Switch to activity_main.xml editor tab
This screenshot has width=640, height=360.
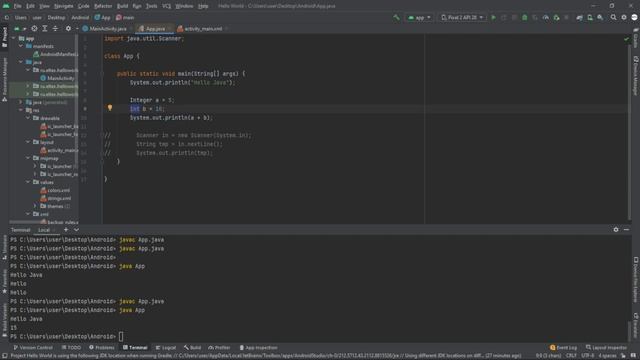coord(201,29)
